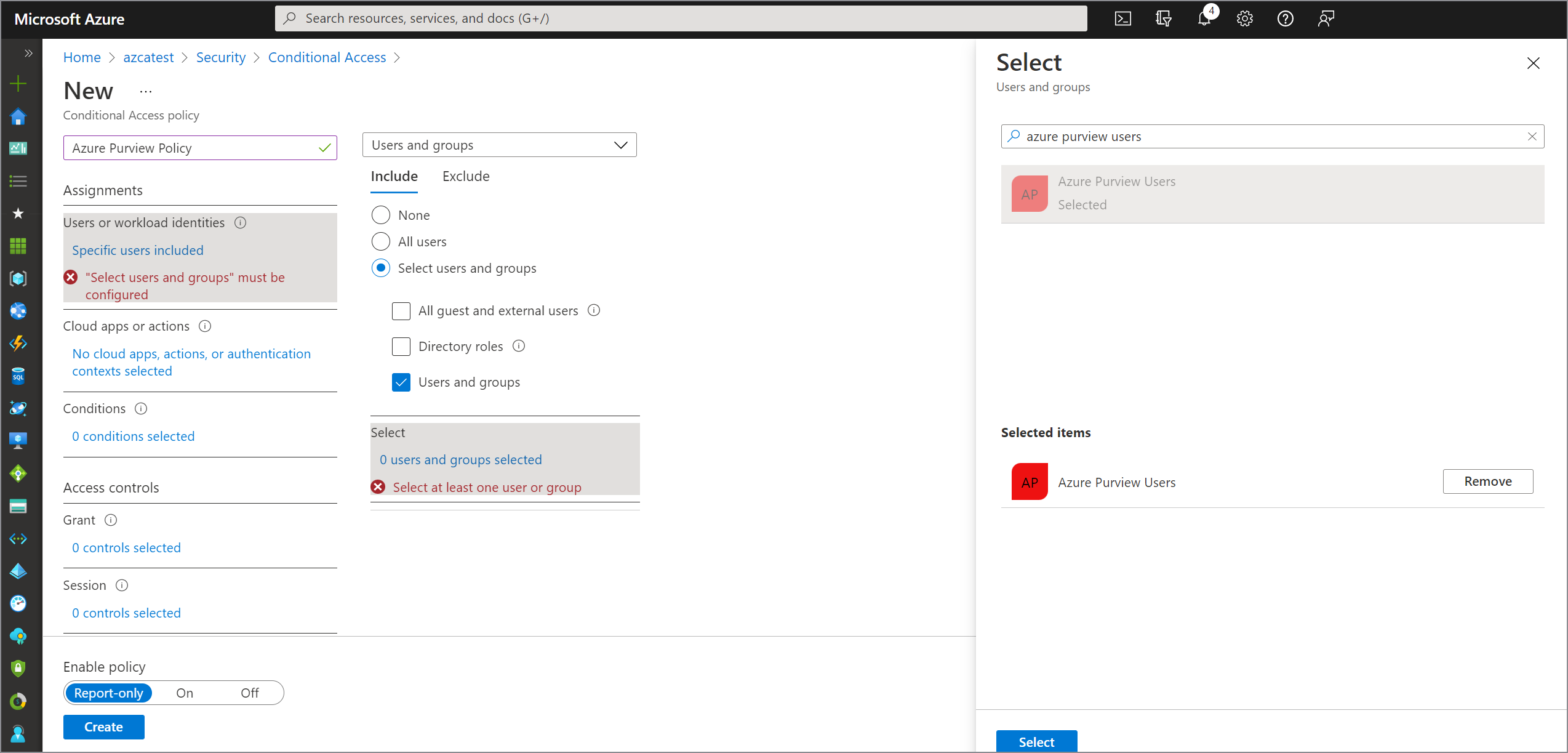The height and width of the screenshot is (753, 1568).
Task: Expand the left navigation sidebar
Action: pyautogui.click(x=28, y=53)
